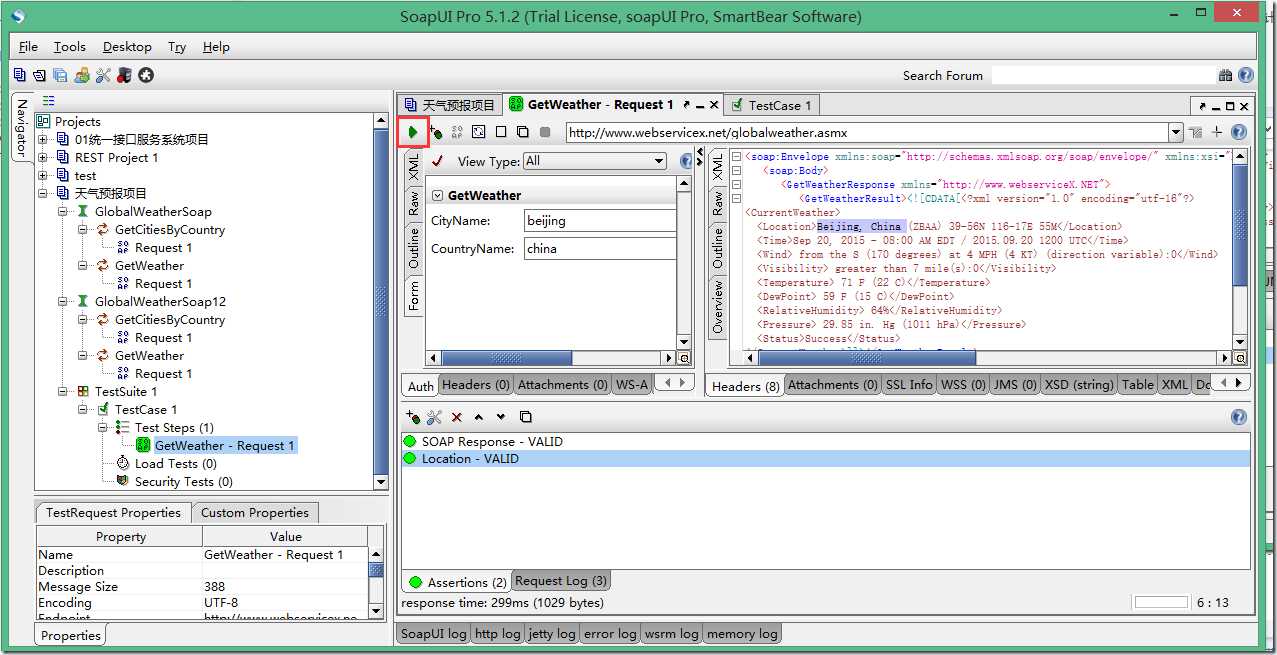Open preferences with the wrench icon in main toolbar
Viewport: 1277px width, 655px height.
(103, 75)
